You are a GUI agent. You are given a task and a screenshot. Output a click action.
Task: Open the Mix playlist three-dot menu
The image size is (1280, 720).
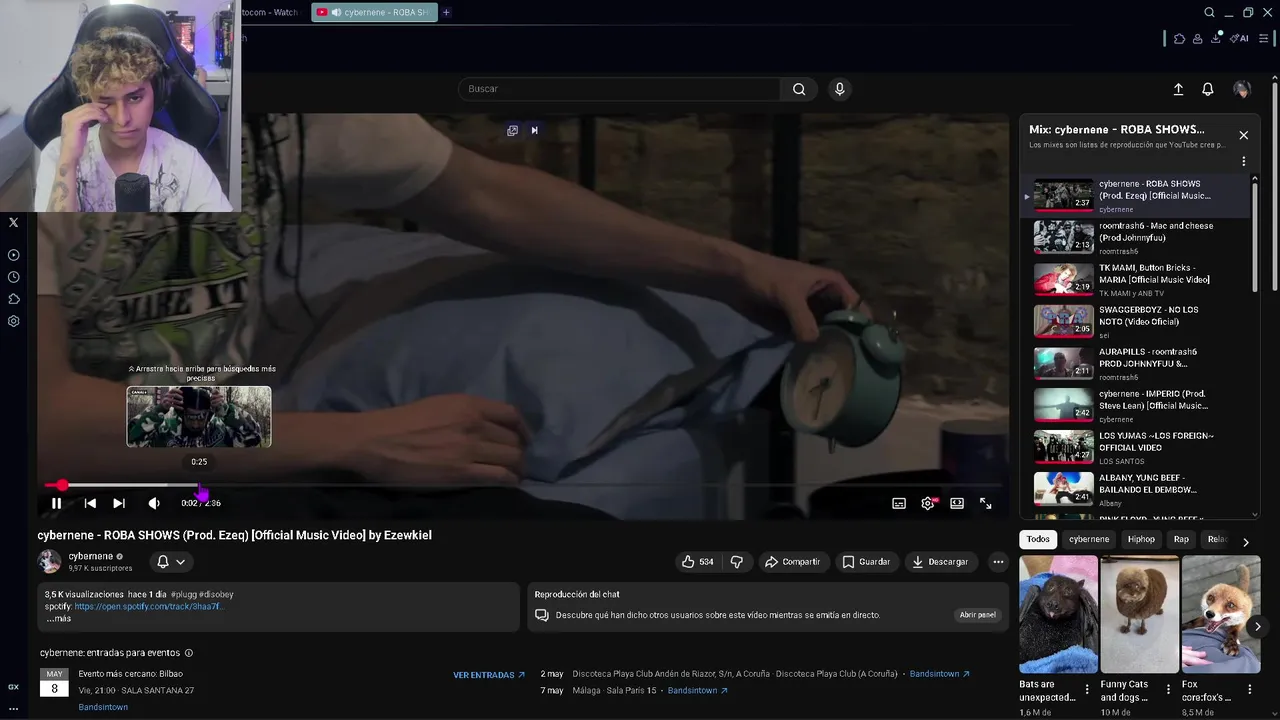point(1244,161)
